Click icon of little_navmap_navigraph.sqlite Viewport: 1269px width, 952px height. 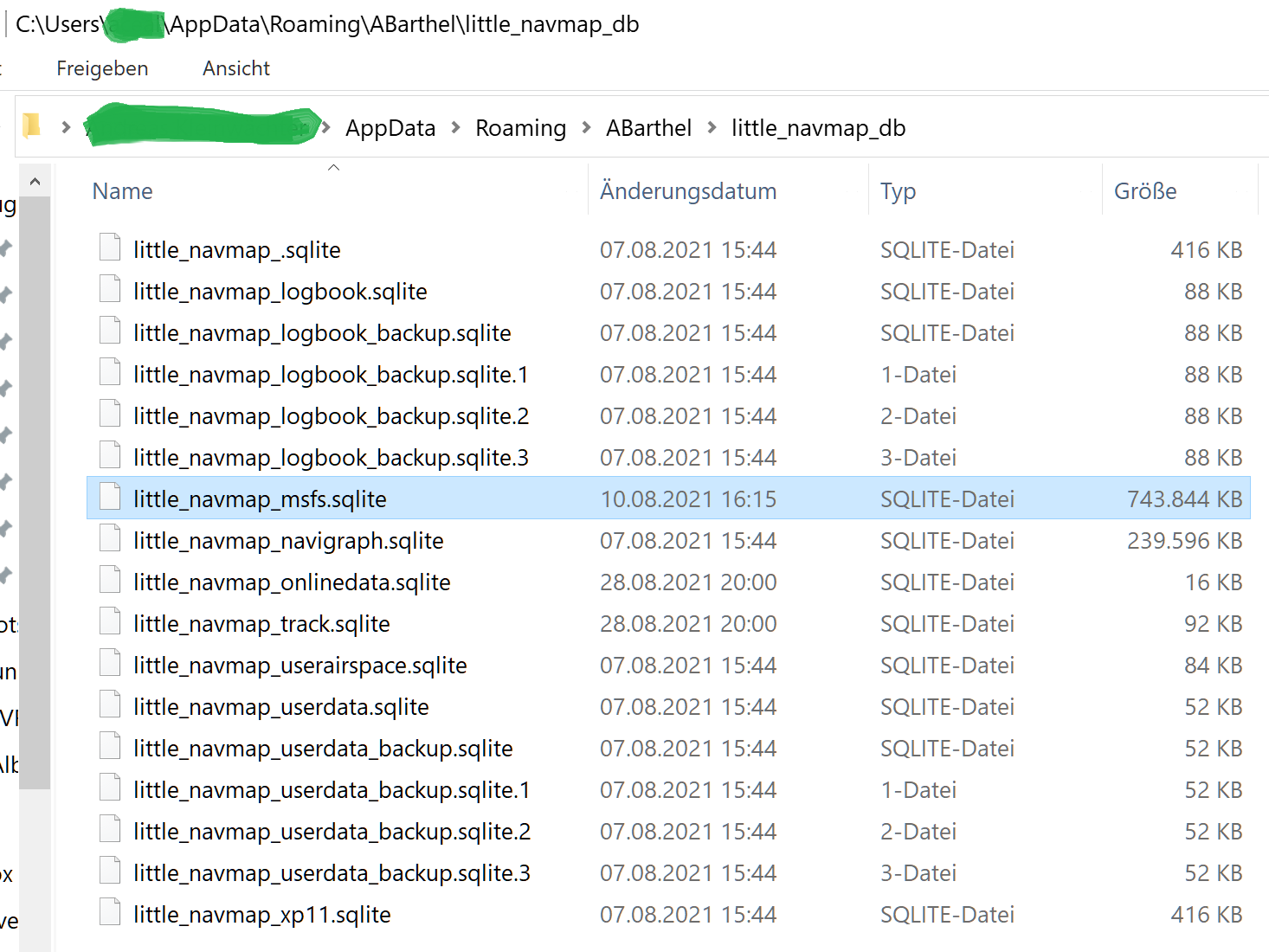pos(110,538)
